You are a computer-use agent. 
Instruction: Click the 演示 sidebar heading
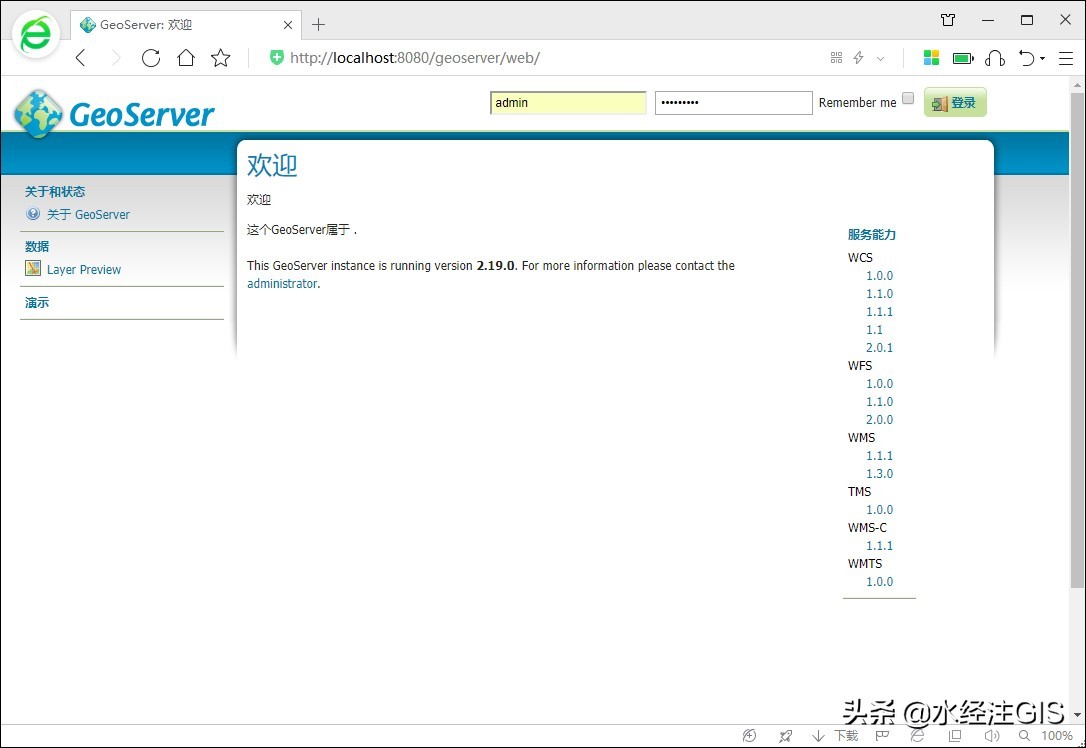(x=37, y=303)
